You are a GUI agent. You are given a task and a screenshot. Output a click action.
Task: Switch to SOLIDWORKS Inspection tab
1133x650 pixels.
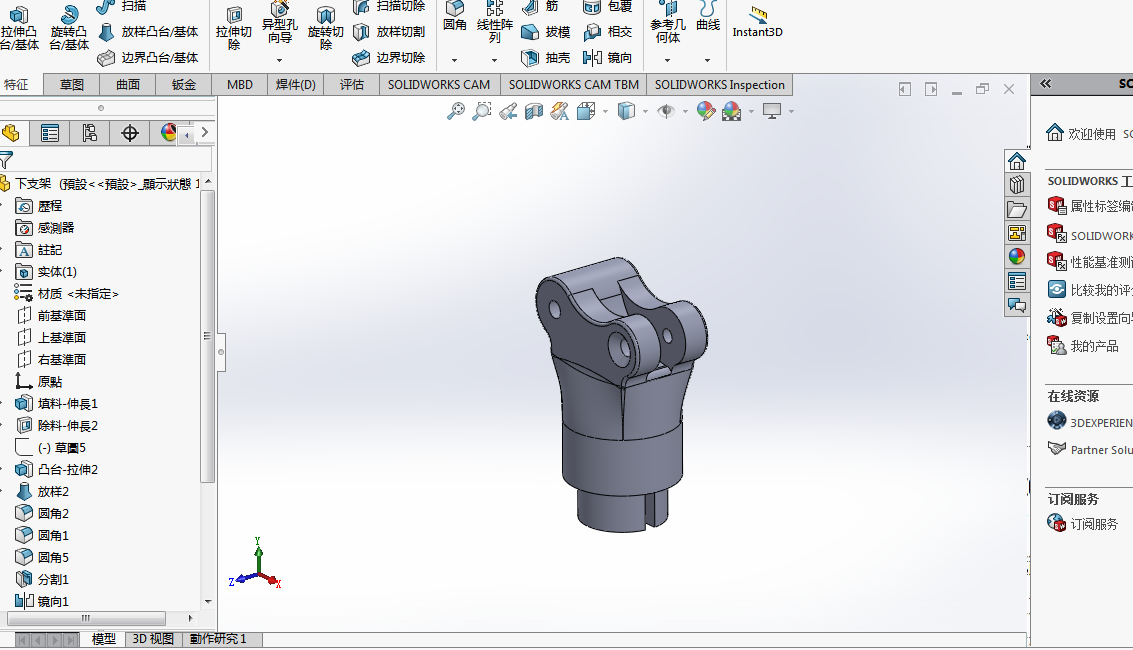(x=720, y=84)
